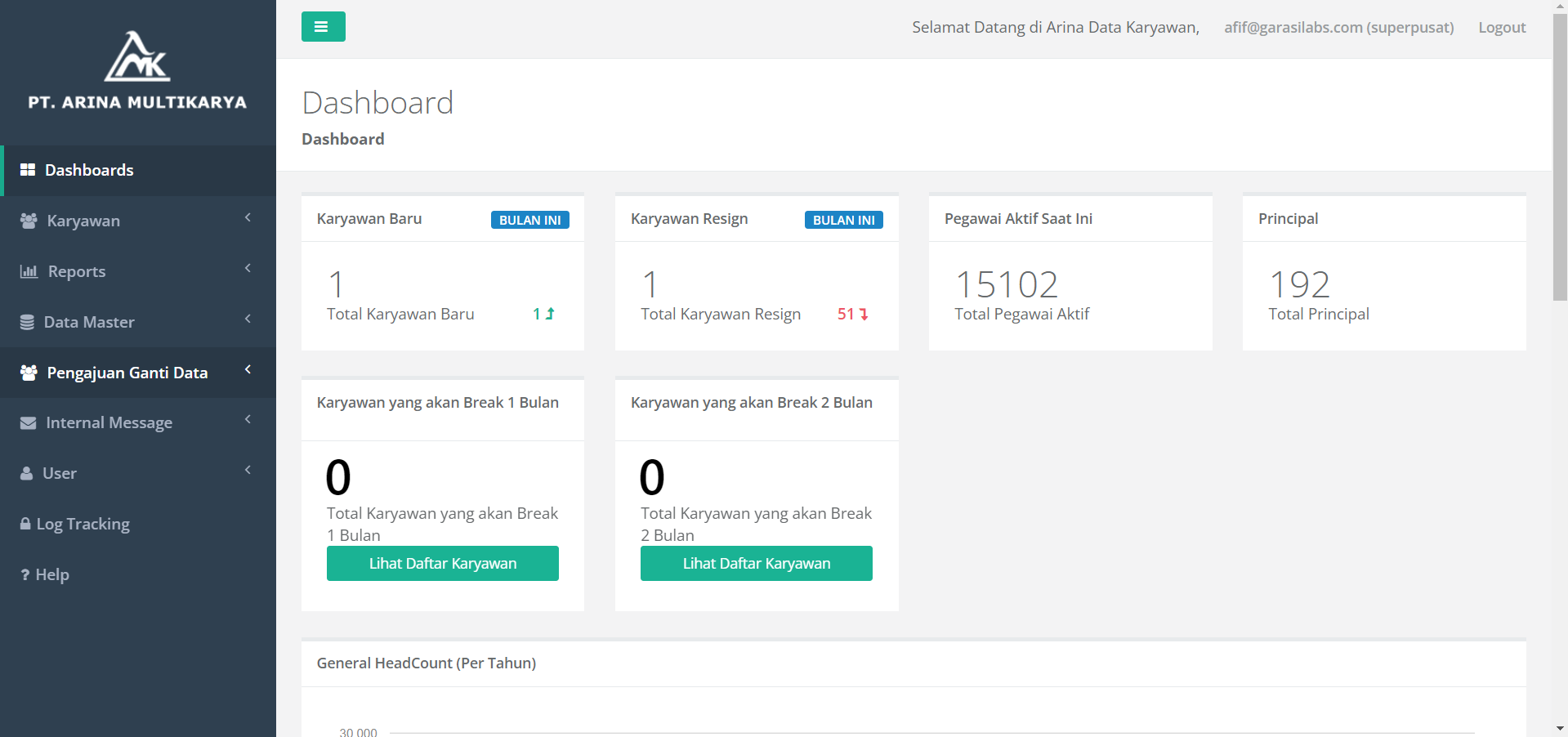Click the Log Tracking lock icon

click(25, 524)
